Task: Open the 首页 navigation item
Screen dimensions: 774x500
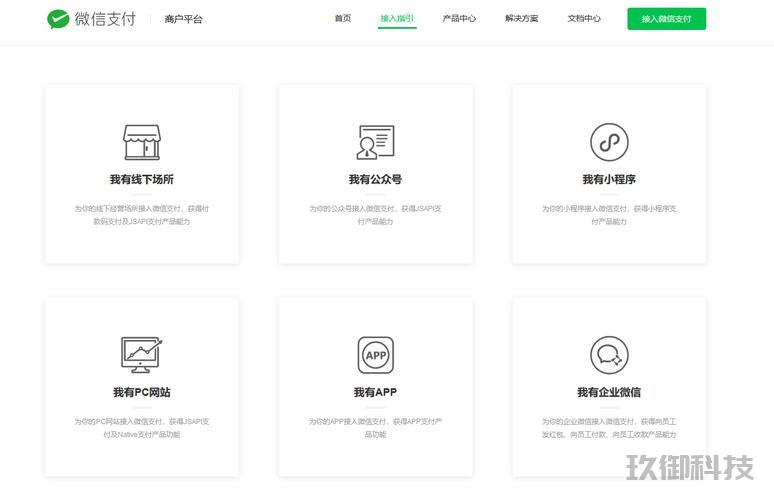Action: pos(343,19)
